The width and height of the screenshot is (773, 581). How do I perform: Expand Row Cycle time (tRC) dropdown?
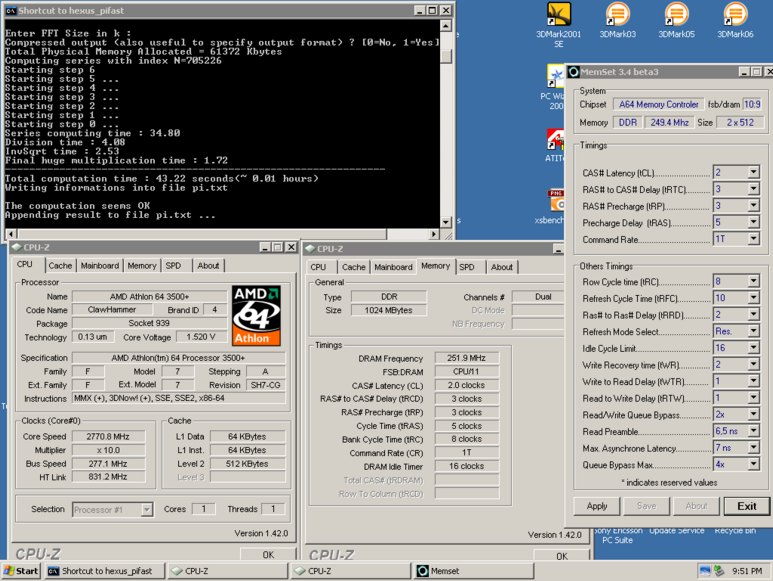753,281
